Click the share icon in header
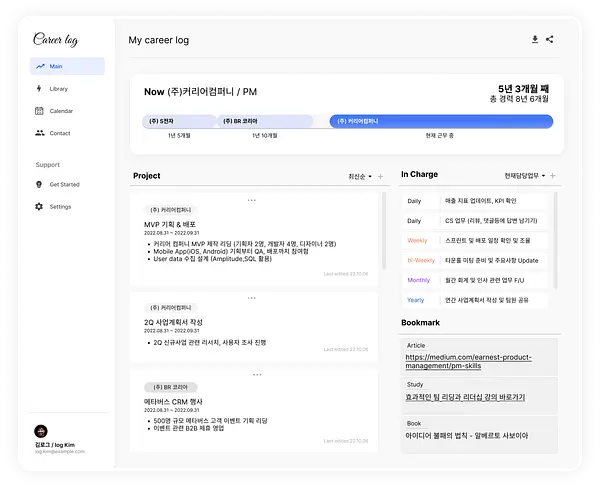Viewport: 600px width, 487px height. [549, 39]
